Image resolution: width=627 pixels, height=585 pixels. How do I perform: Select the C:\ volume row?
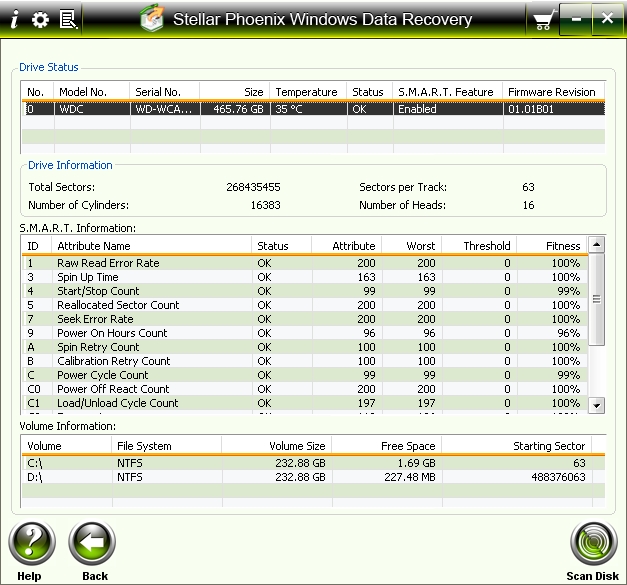(314, 463)
